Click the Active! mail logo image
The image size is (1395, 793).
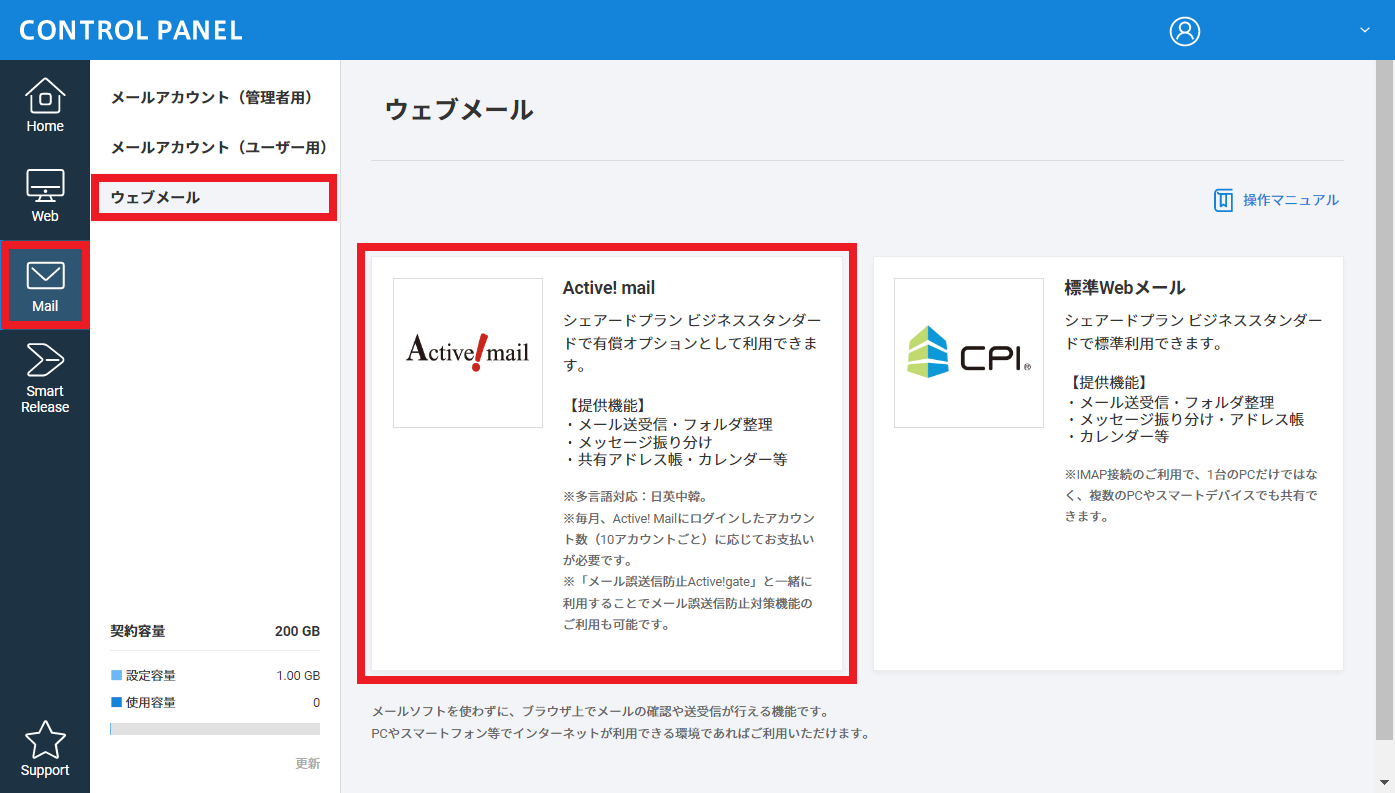(468, 353)
